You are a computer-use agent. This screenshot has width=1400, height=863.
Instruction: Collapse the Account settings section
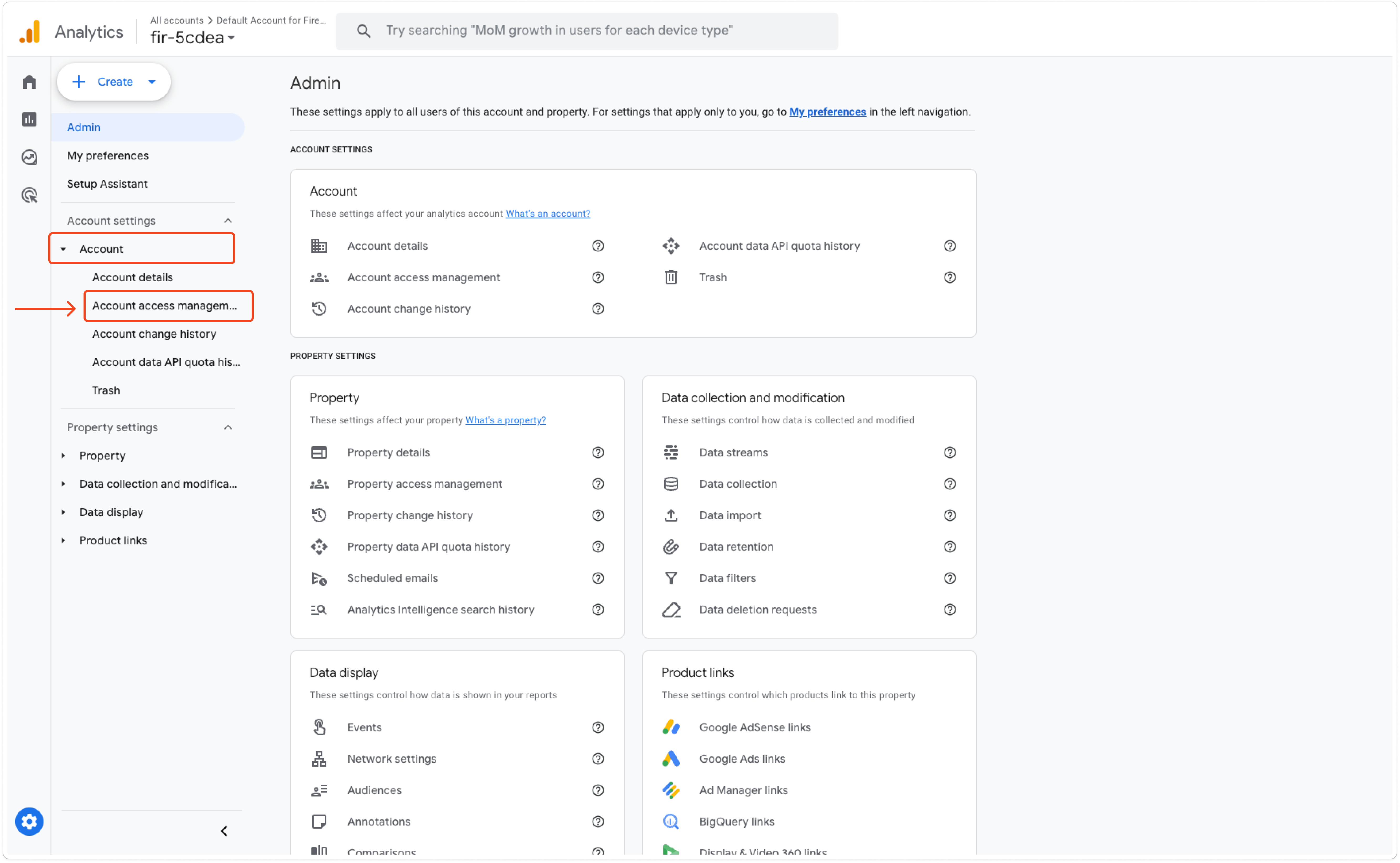[228, 221]
